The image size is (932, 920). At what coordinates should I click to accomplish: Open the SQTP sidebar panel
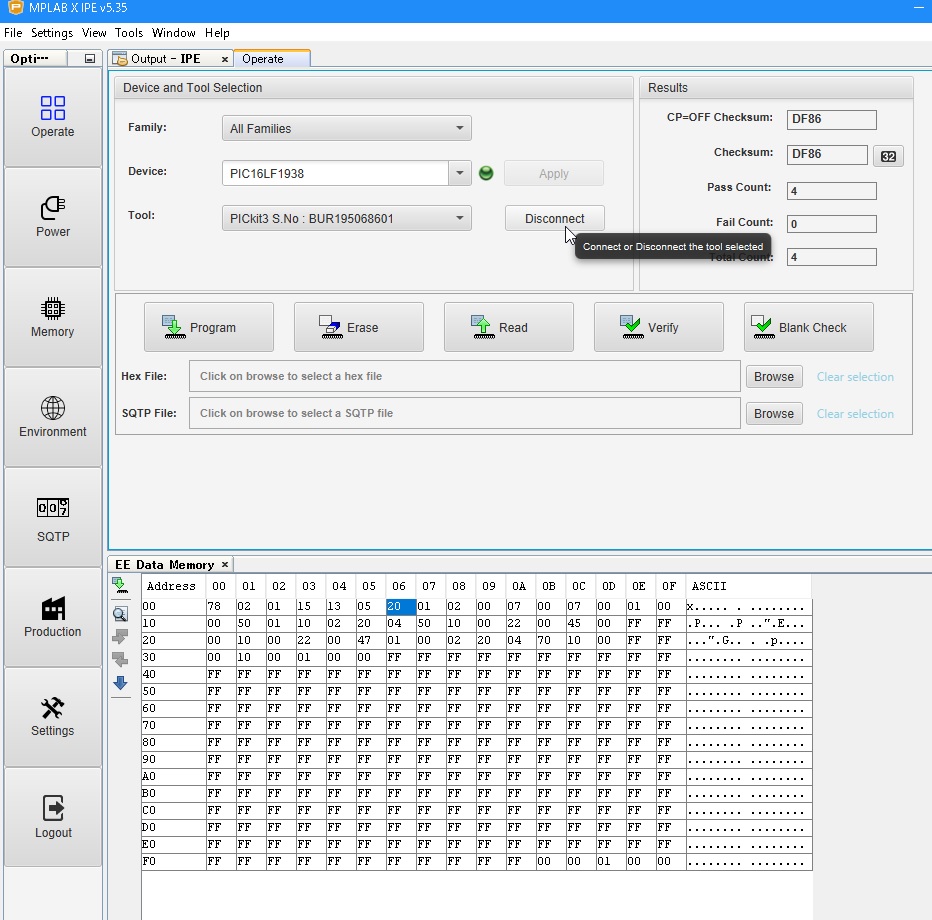53,518
